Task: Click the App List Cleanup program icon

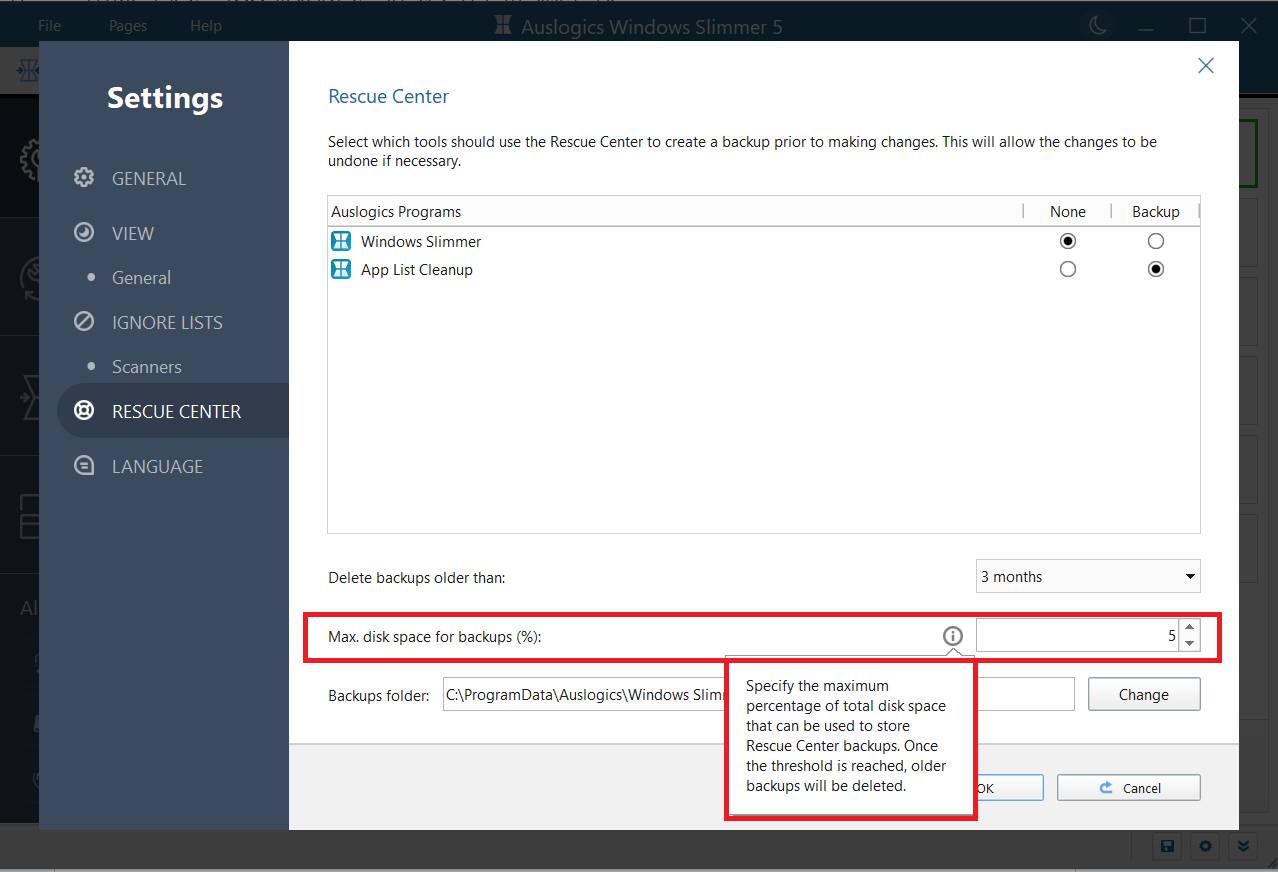Action: (x=341, y=269)
